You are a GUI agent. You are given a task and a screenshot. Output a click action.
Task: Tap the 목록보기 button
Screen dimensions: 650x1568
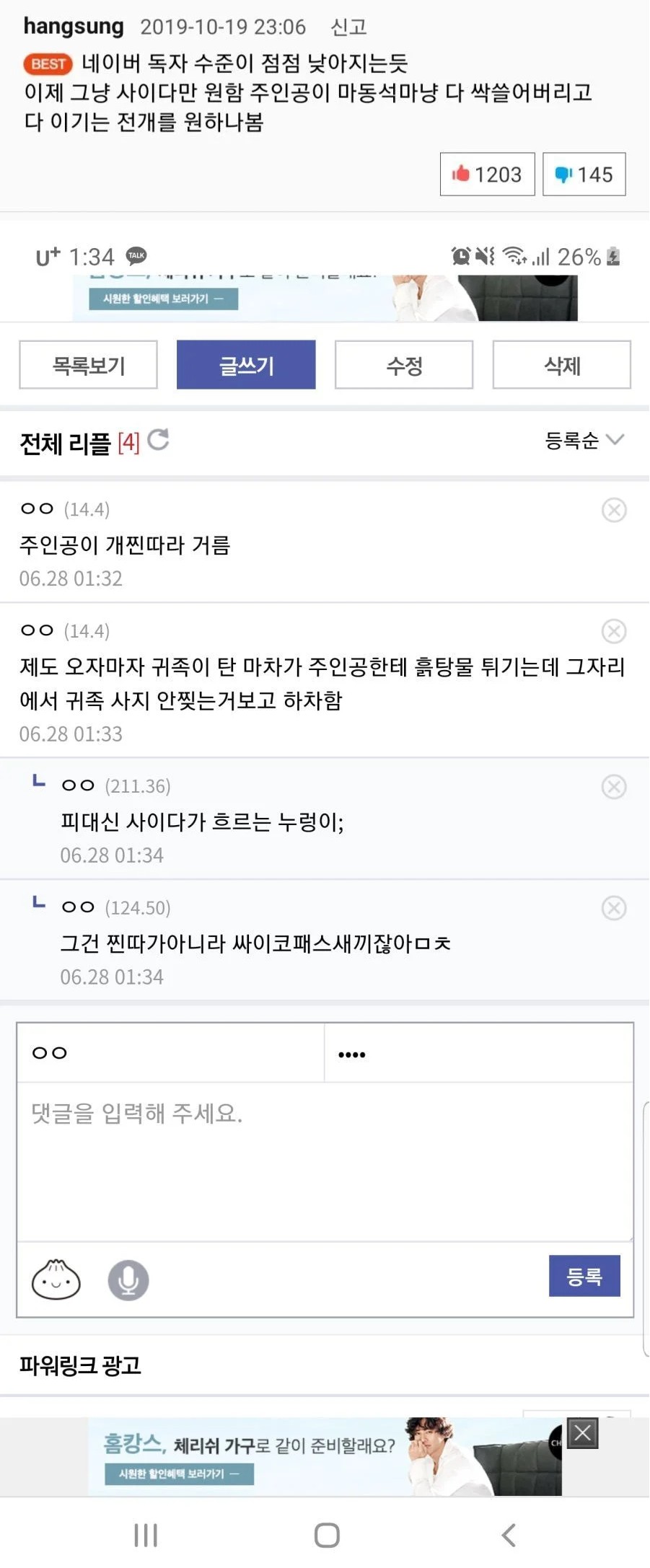(88, 365)
